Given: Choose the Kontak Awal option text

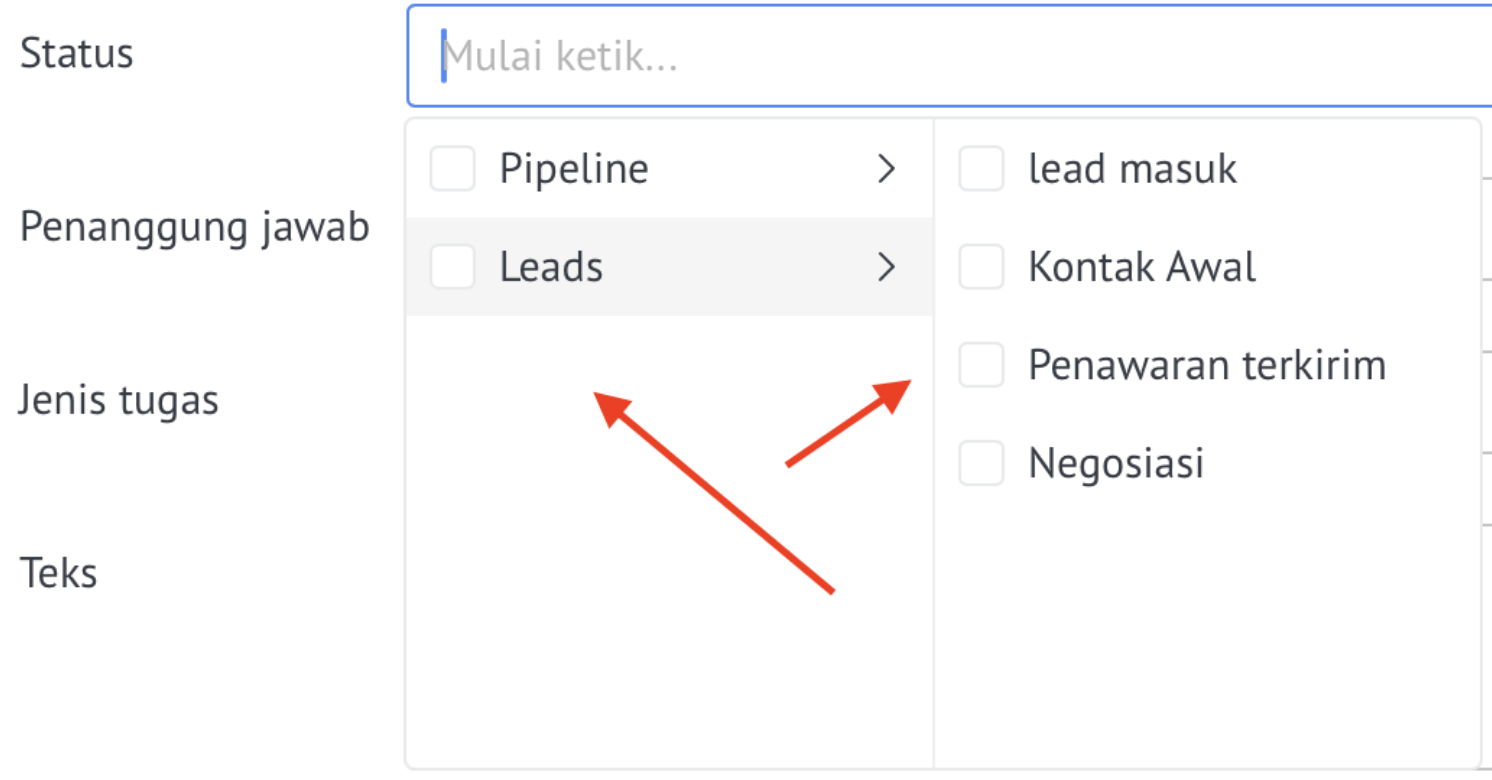Looking at the screenshot, I should click(x=1142, y=267).
